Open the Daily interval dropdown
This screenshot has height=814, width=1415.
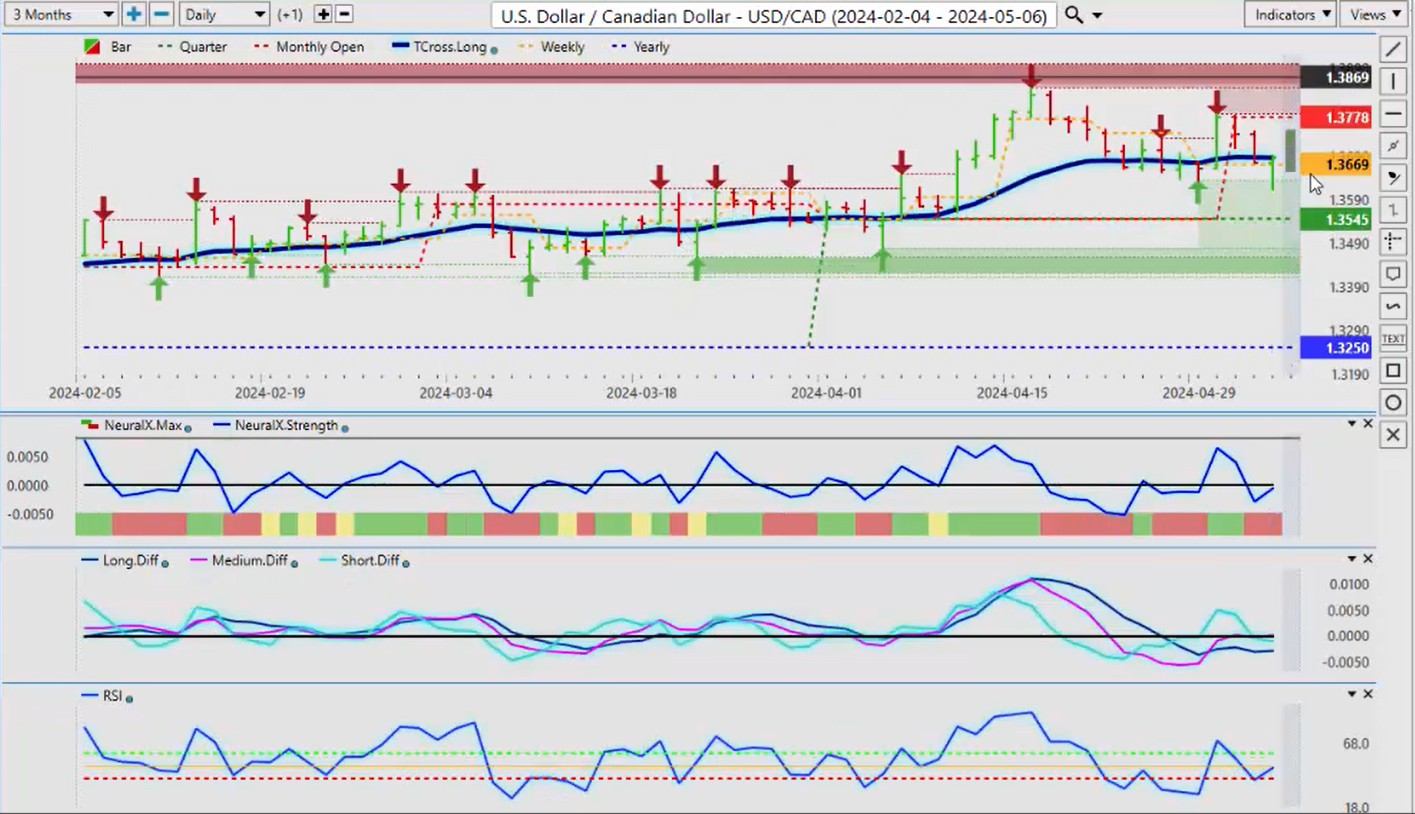pos(224,14)
